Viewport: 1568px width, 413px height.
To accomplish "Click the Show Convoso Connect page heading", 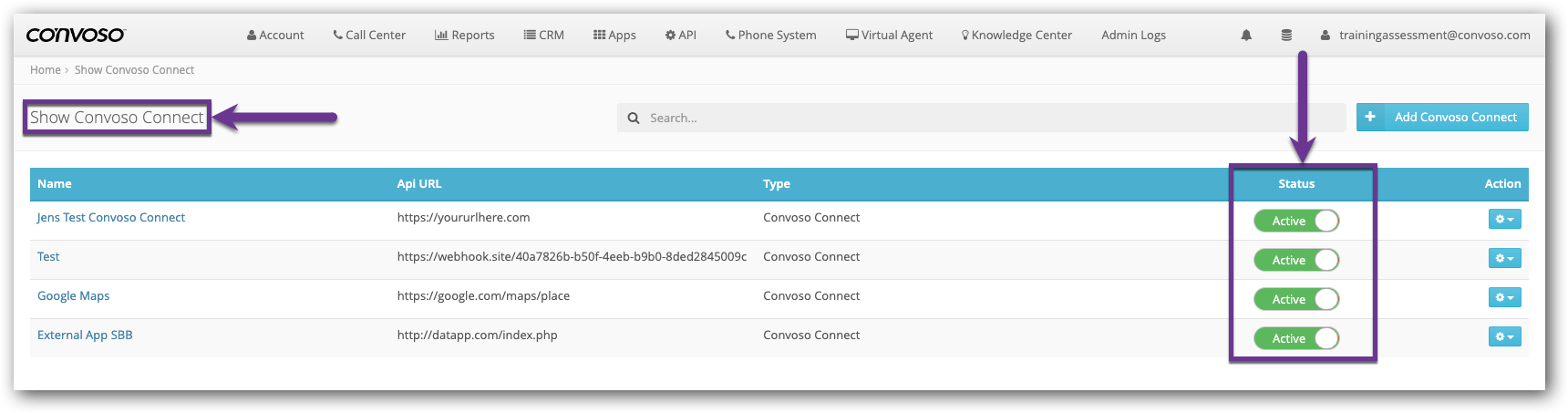I will tap(117, 118).
